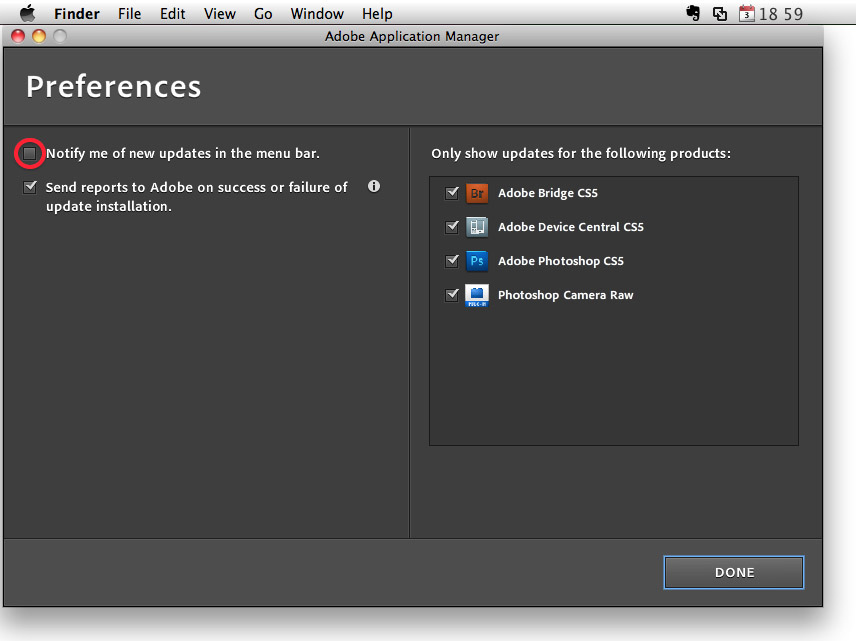Click the Adobe Bridge CS5 icon
856x641 pixels.
[477, 193]
